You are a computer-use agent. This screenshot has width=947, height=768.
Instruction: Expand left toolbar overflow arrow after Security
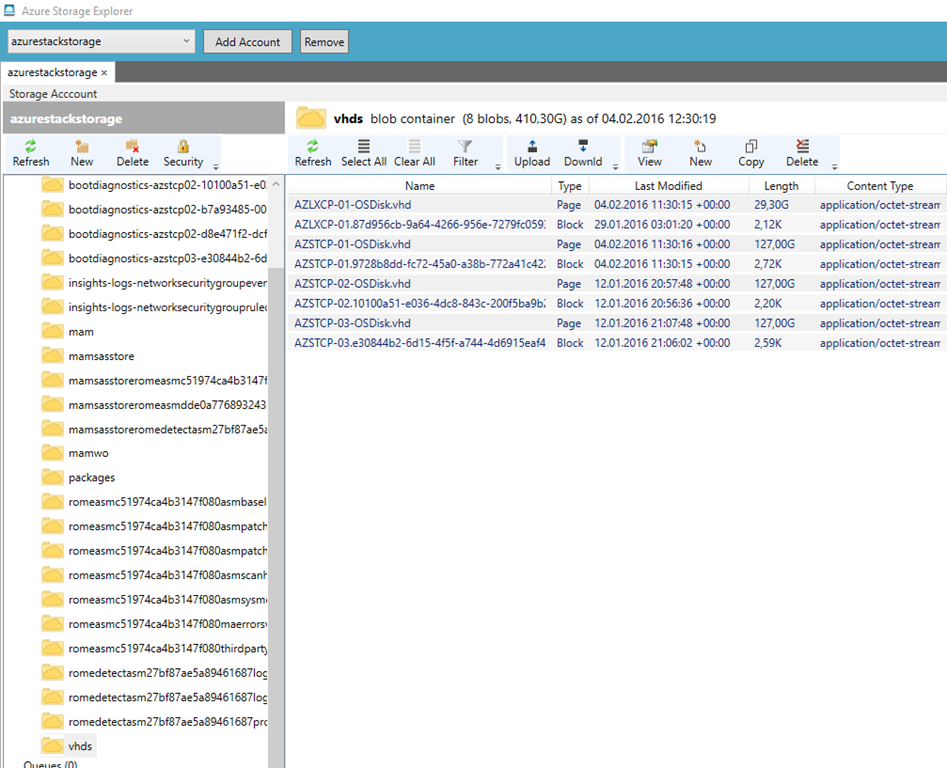click(216, 166)
